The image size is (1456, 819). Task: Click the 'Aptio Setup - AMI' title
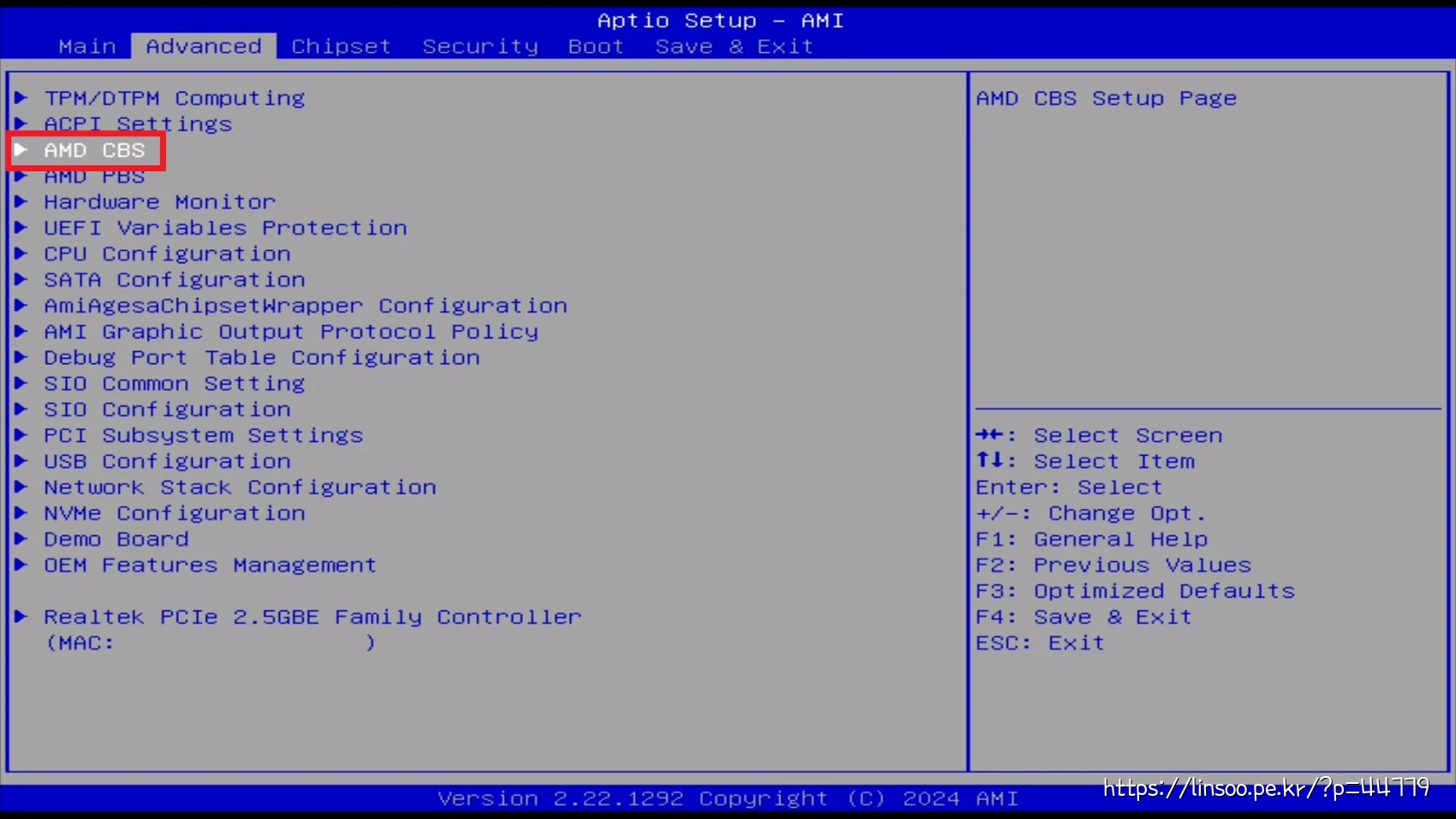pyautogui.click(x=720, y=21)
